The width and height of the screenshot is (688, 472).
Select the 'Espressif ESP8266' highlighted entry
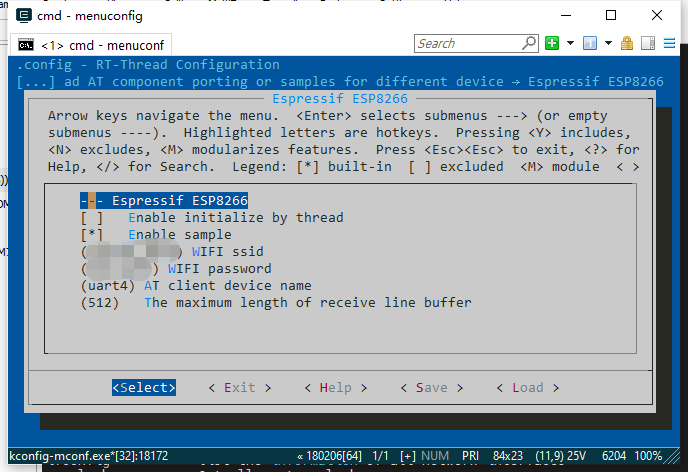pyautogui.click(x=164, y=200)
